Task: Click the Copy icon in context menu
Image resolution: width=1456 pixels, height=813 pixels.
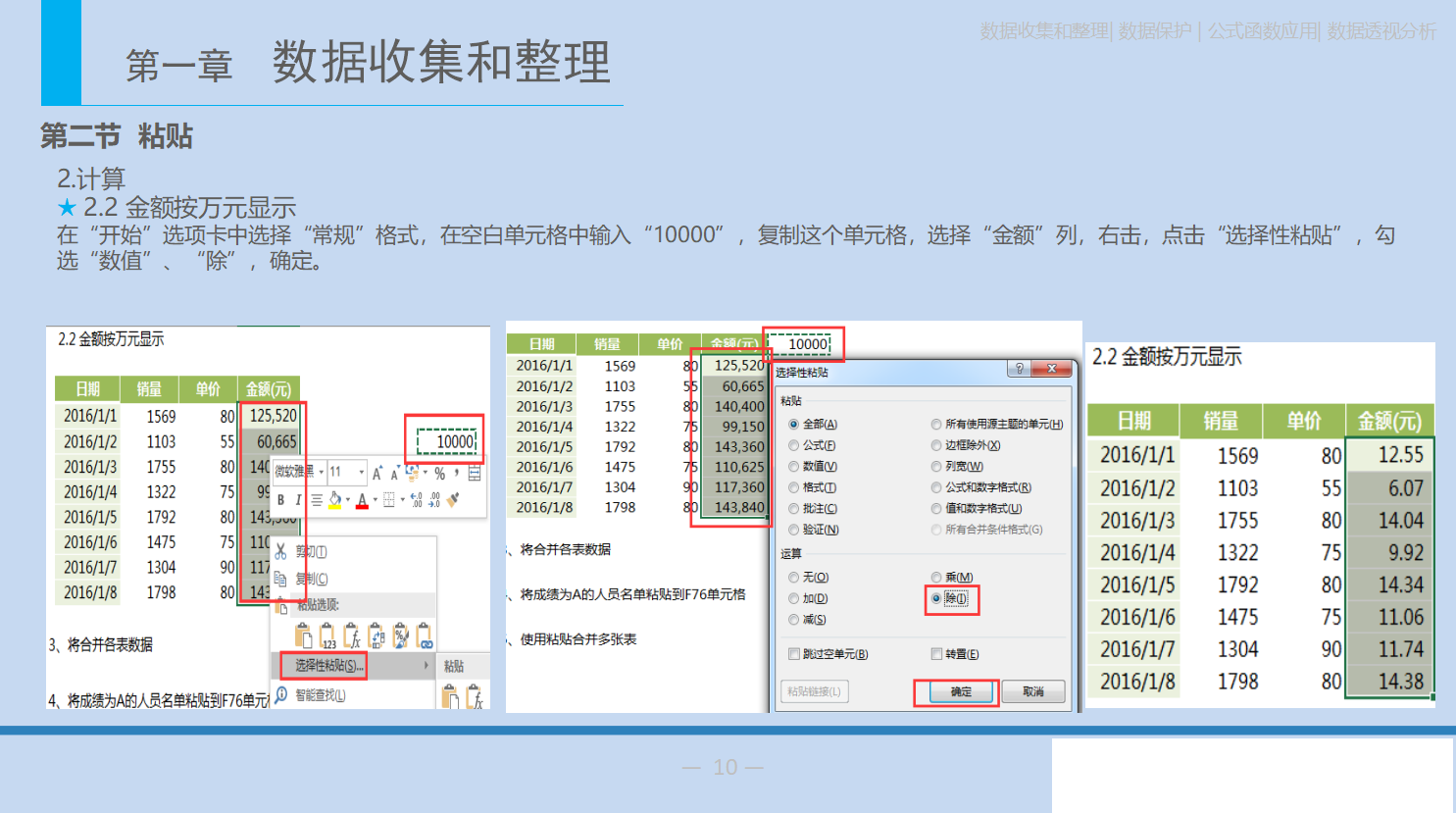Action: (280, 579)
